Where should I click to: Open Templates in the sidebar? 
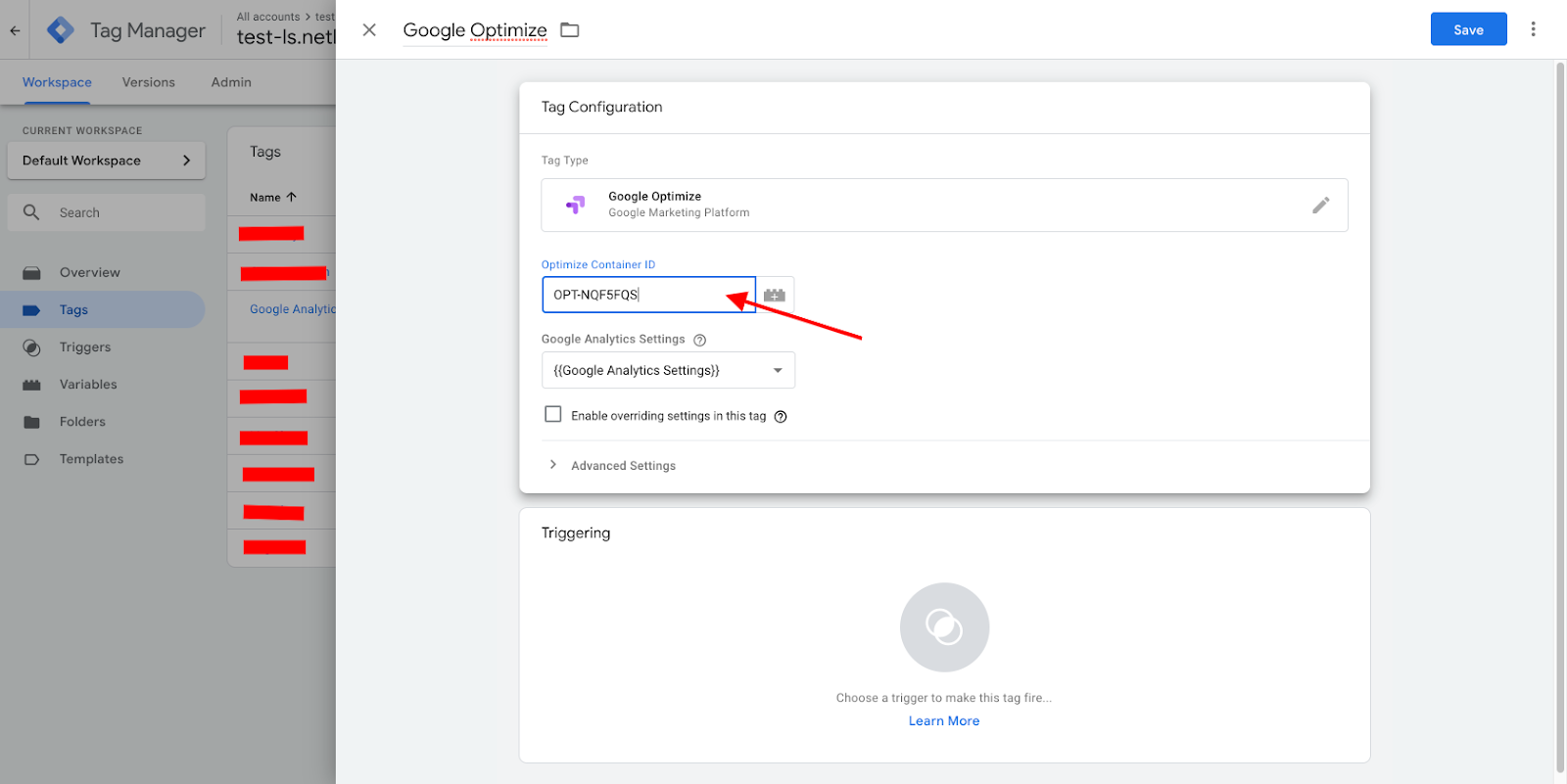[91, 459]
